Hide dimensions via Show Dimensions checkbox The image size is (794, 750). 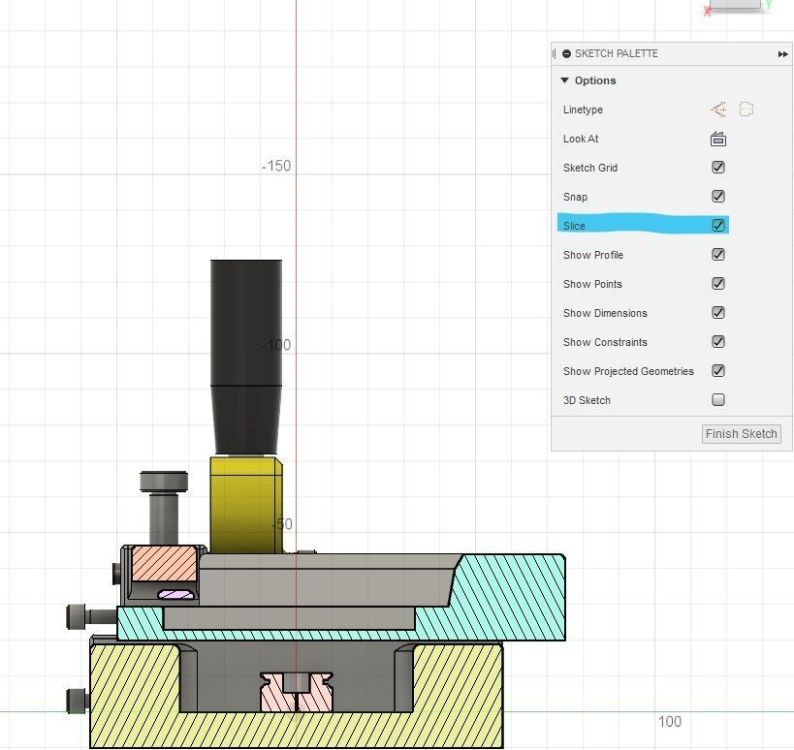[x=718, y=313]
